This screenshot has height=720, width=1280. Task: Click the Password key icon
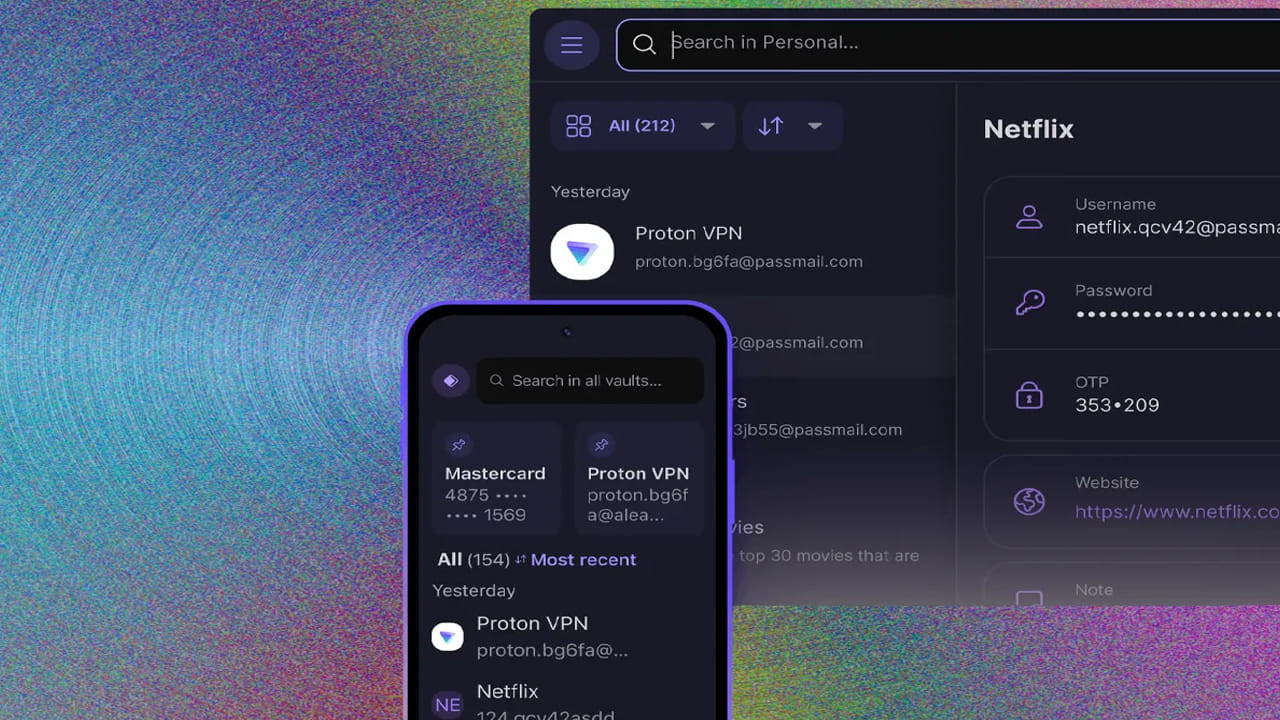point(1029,303)
